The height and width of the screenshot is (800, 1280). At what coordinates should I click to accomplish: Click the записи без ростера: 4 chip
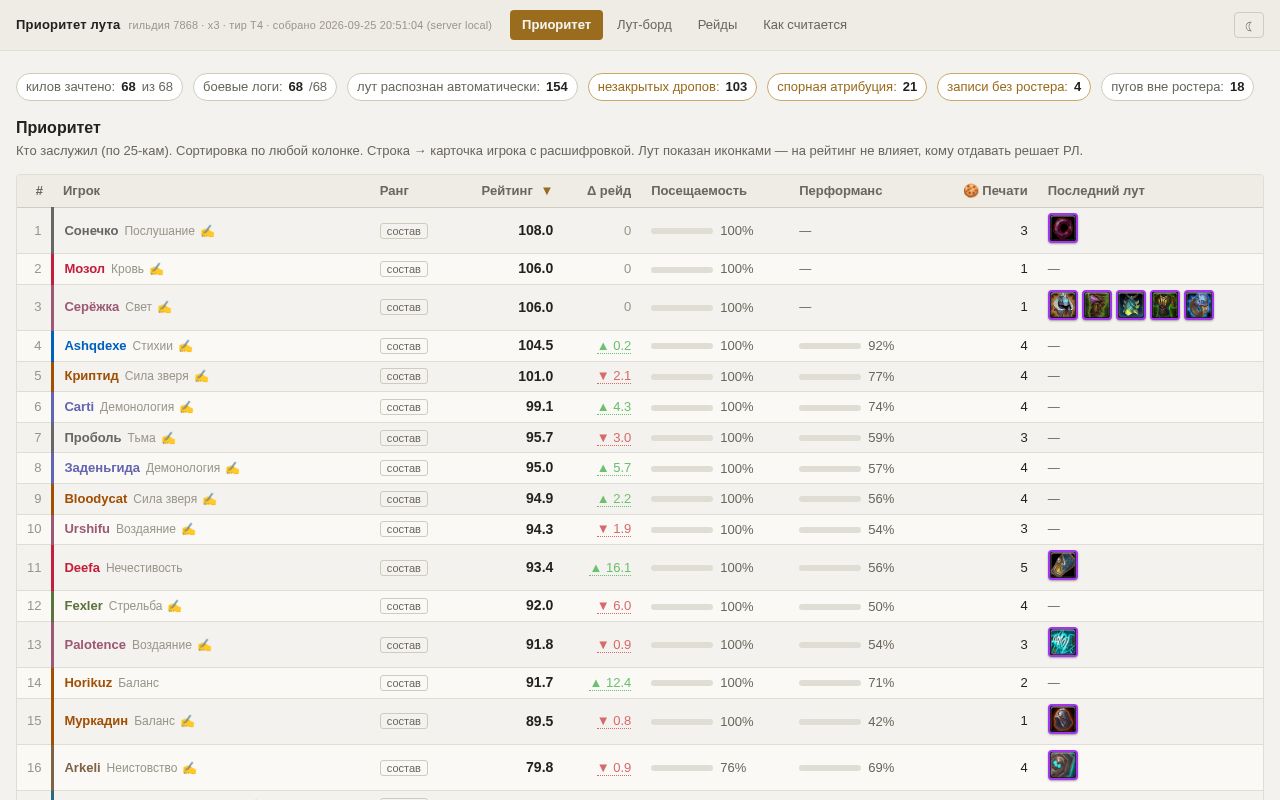(x=1014, y=87)
